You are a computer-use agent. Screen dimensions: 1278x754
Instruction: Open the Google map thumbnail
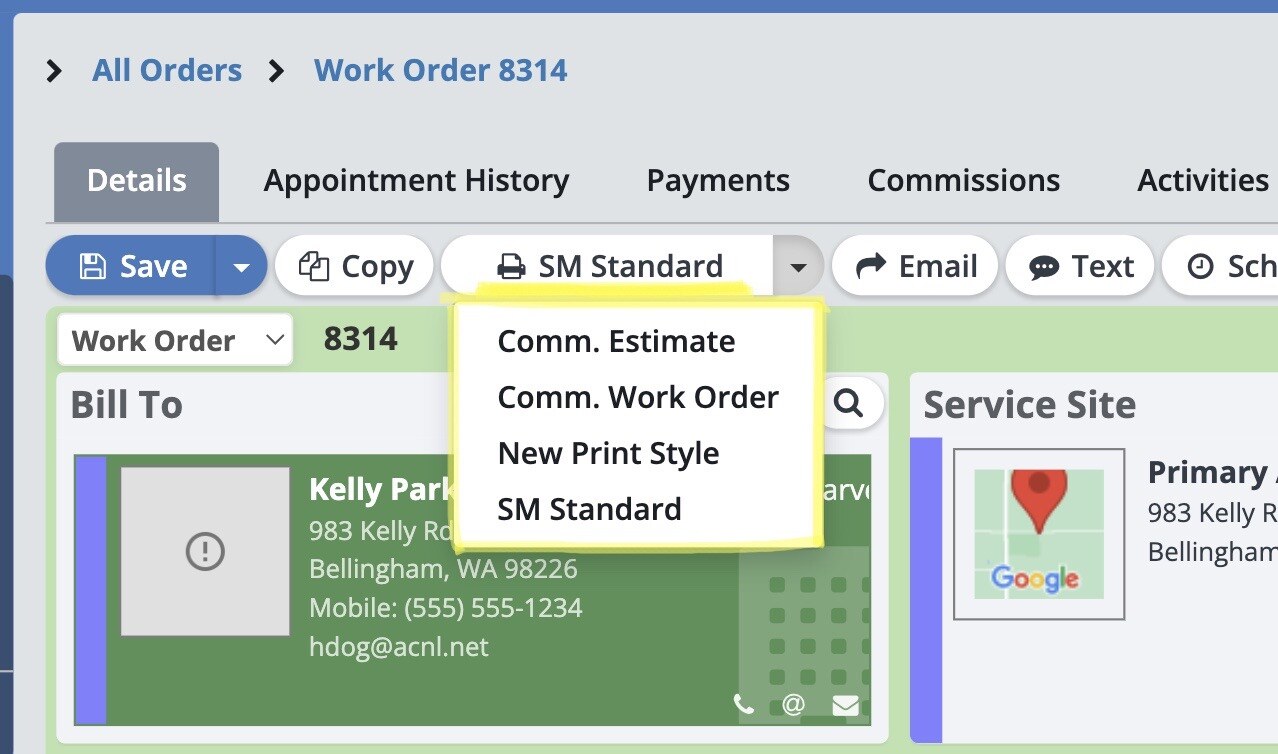[x=1039, y=534]
